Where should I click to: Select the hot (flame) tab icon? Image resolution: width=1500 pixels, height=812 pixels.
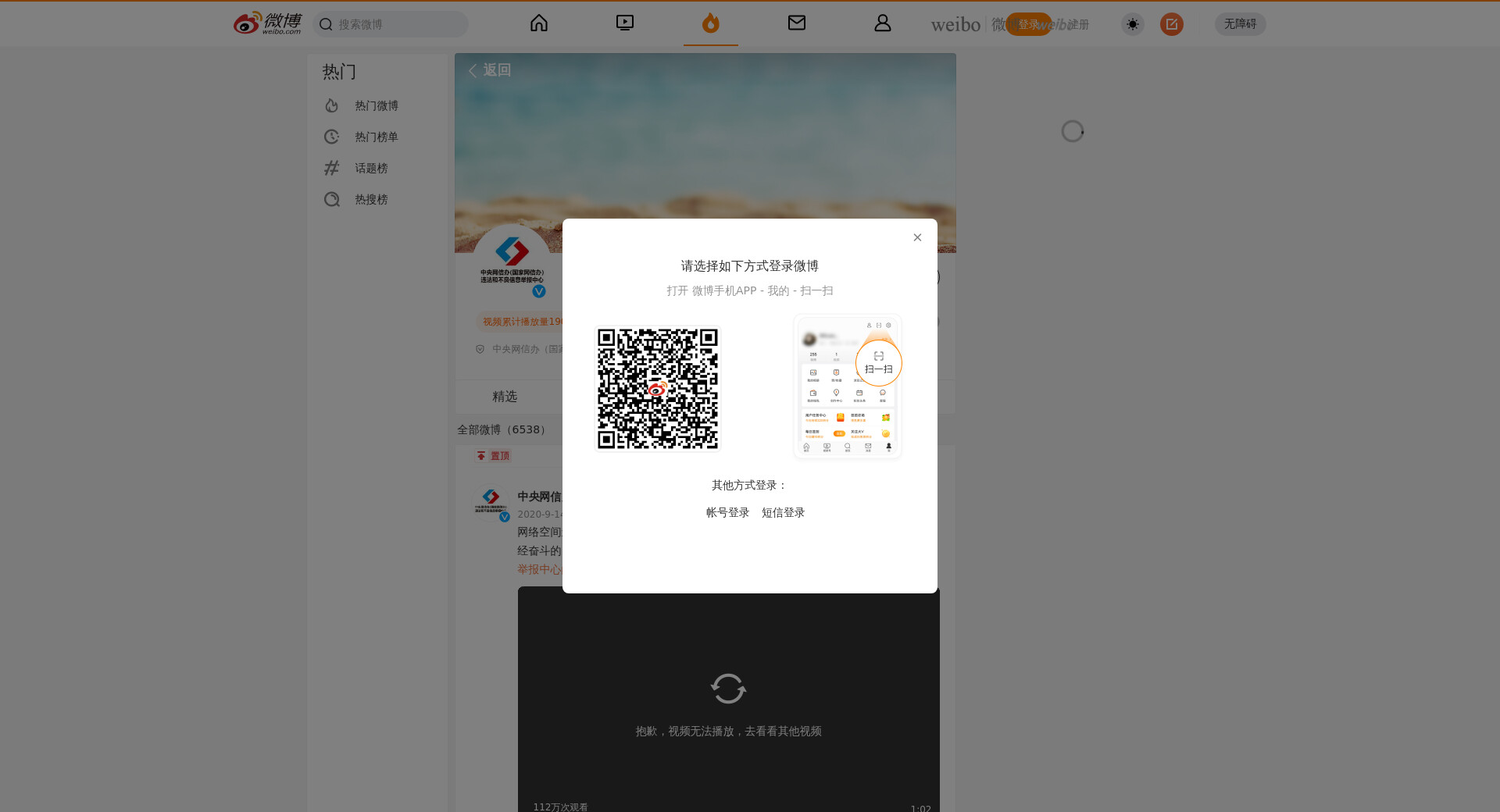[711, 23]
